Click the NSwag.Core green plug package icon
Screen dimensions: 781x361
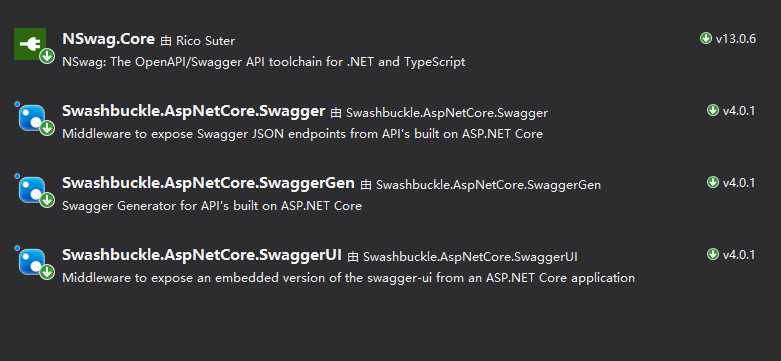pyautogui.click(x=30, y=44)
